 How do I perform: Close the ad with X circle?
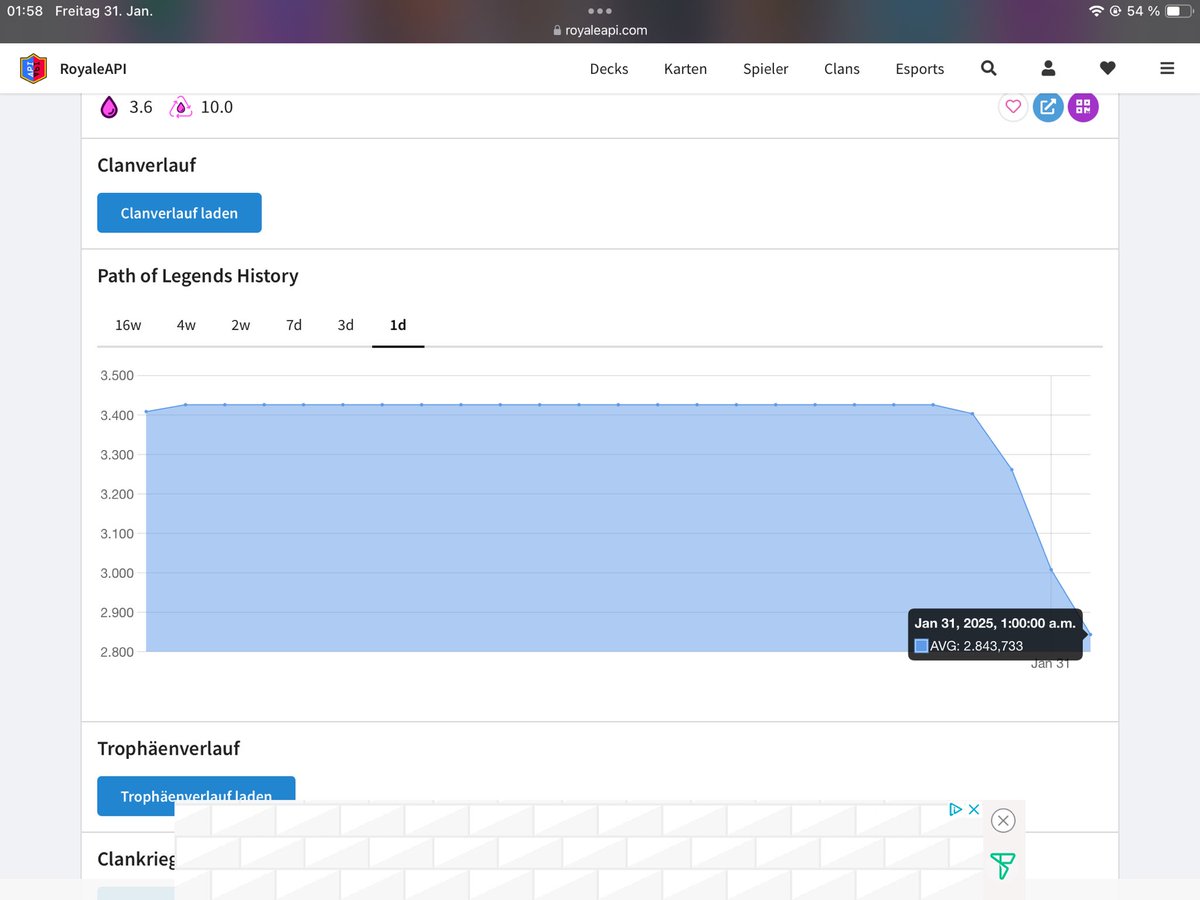click(1003, 821)
